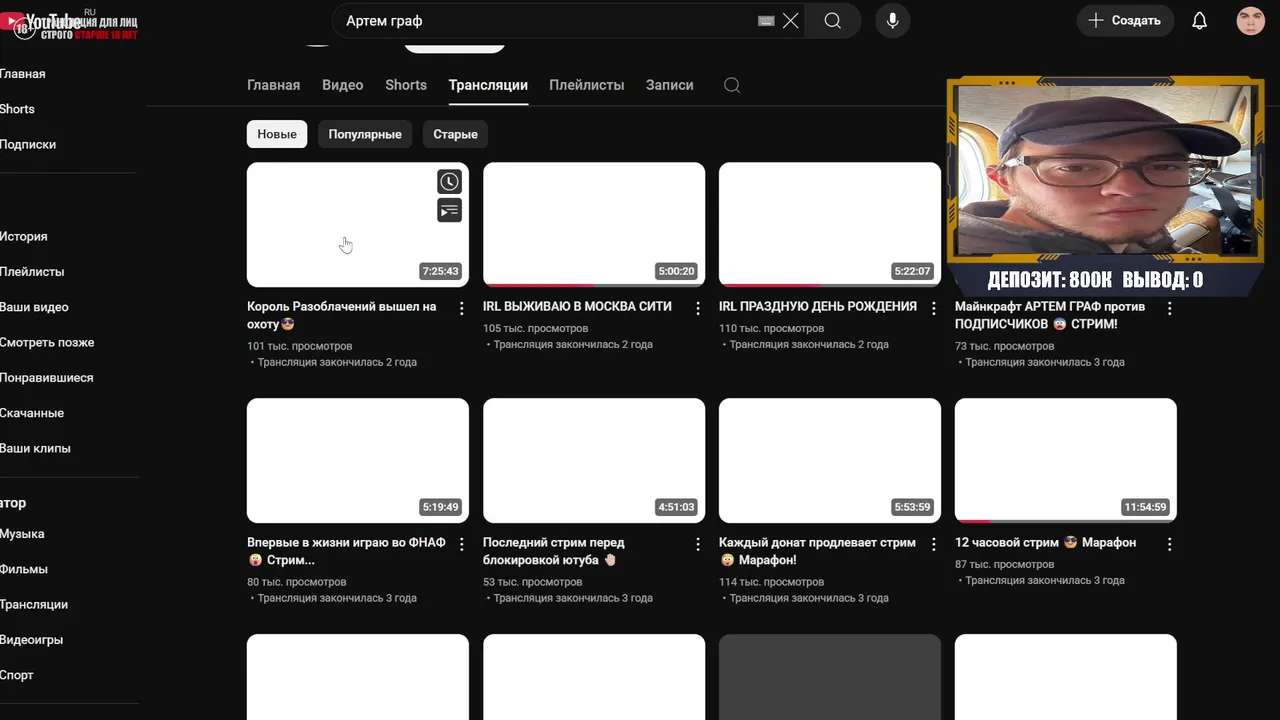
Task: Start voice search with the microphone
Action: point(893,21)
